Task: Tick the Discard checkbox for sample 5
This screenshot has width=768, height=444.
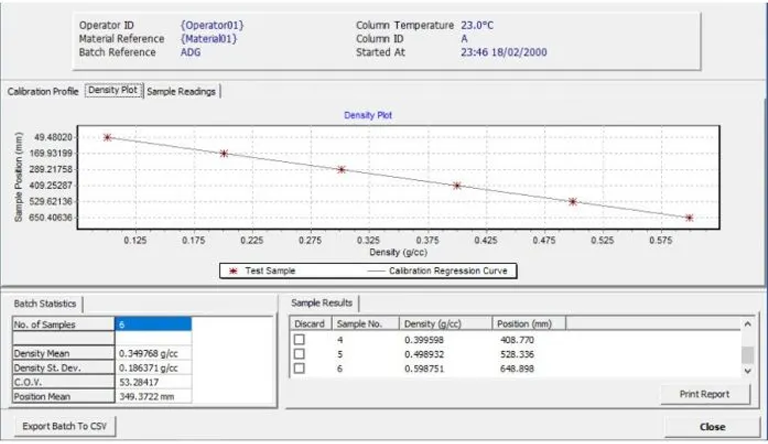Action: point(299,354)
